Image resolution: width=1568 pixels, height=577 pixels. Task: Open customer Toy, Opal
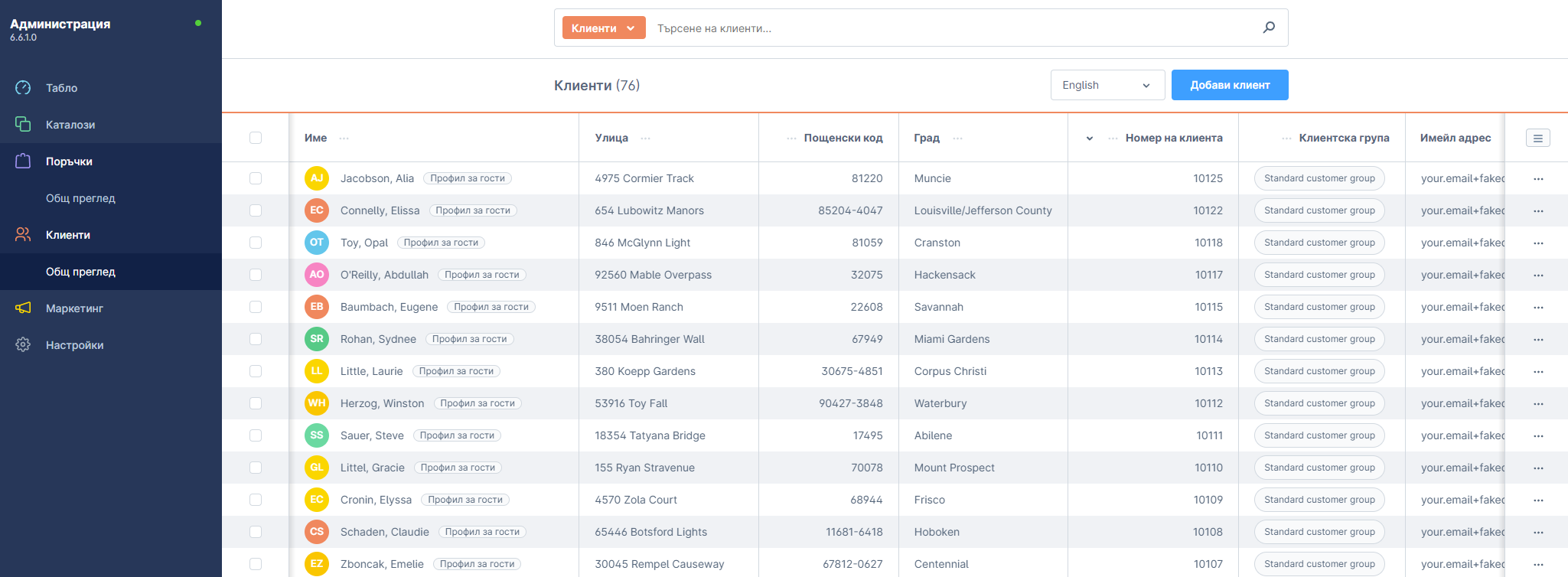364,243
